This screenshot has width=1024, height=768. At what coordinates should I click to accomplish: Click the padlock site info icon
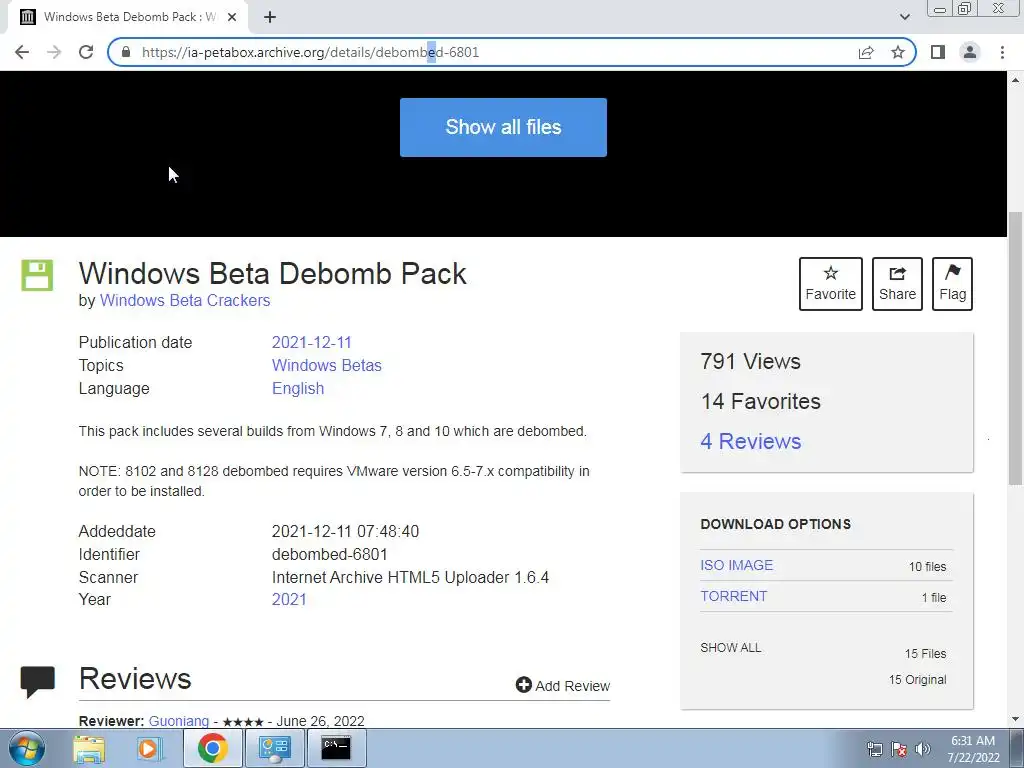[126, 52]
